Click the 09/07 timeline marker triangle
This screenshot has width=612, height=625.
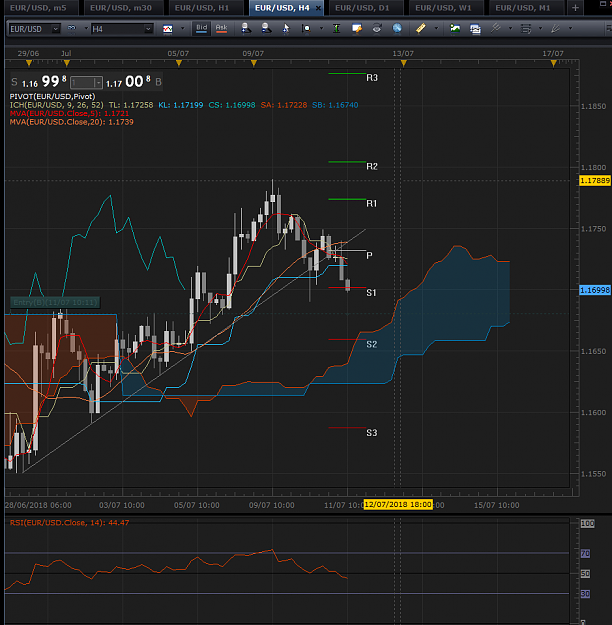click(254, 63)
